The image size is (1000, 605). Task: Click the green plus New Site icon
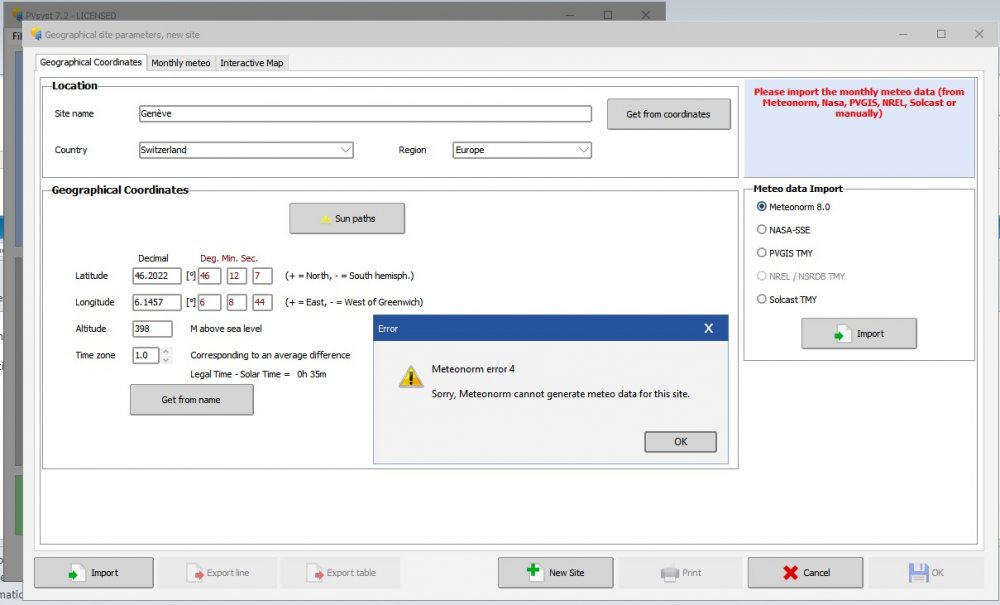(x=535, y=572)
